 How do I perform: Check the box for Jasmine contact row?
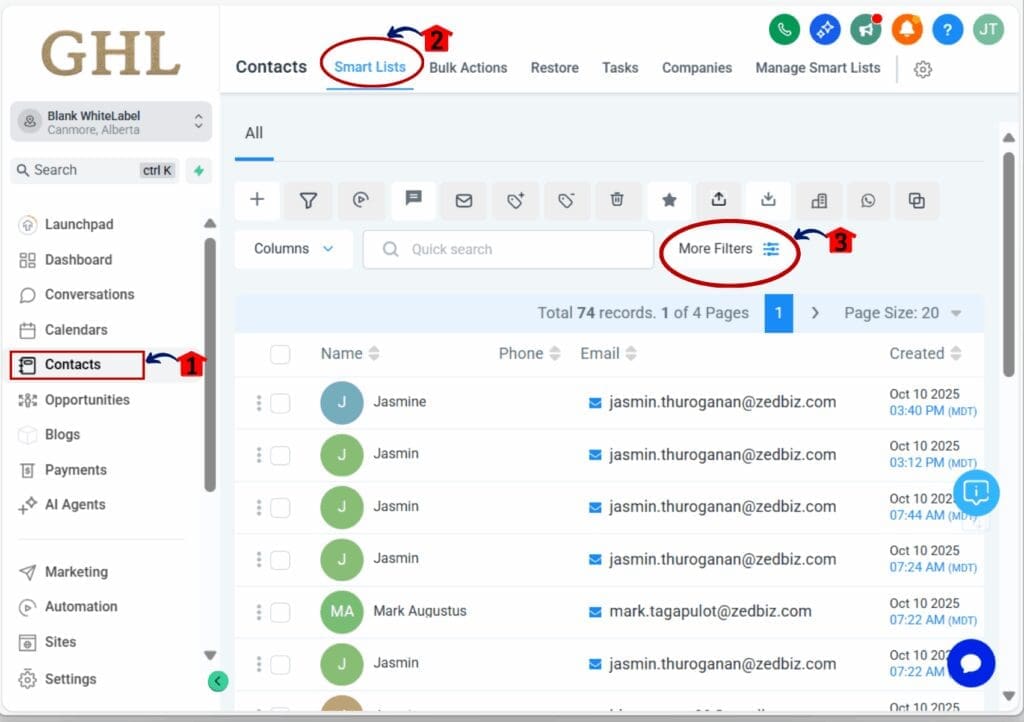pos(280,402)
